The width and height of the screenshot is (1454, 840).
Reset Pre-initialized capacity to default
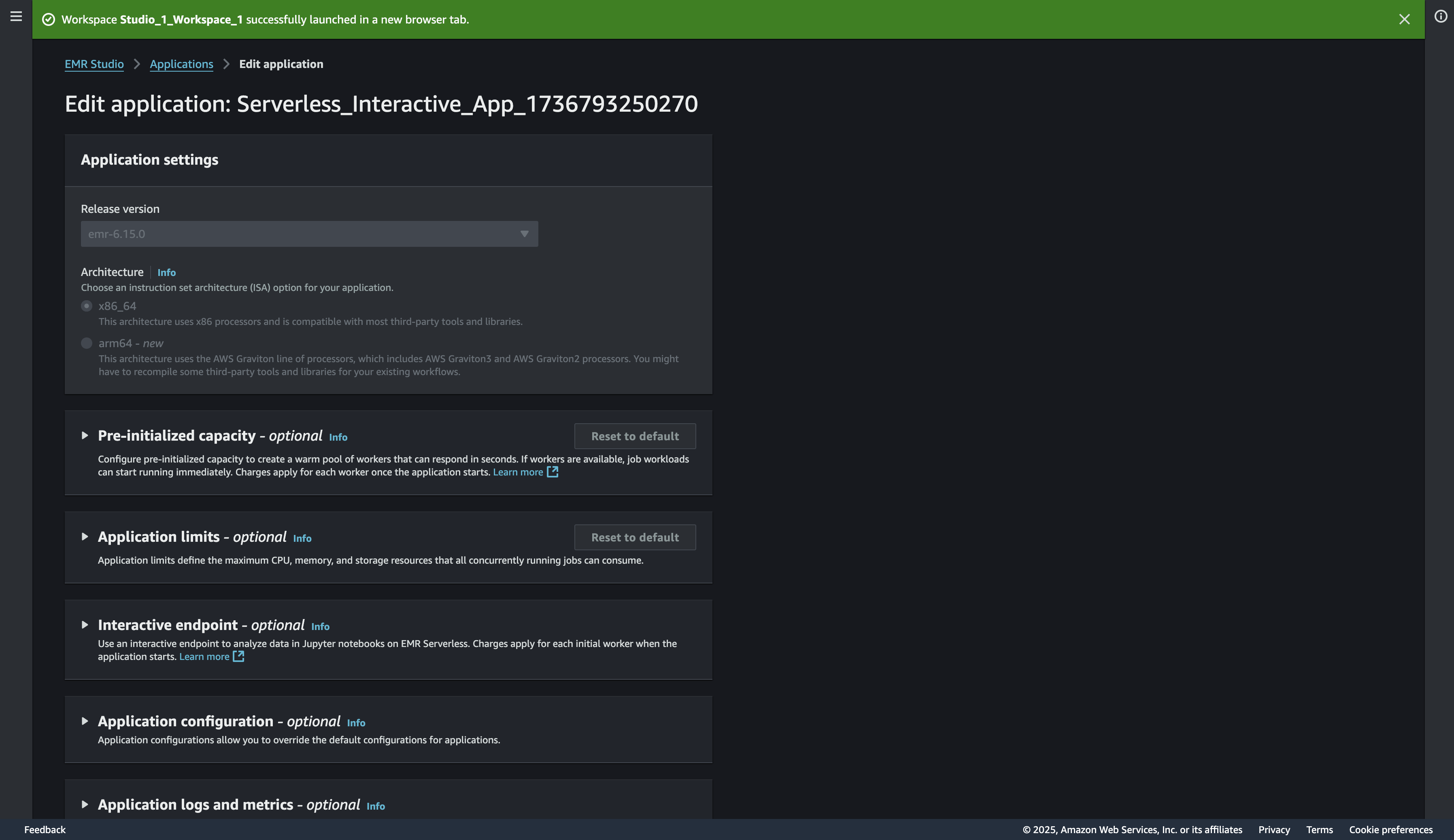tap(635, 436)
